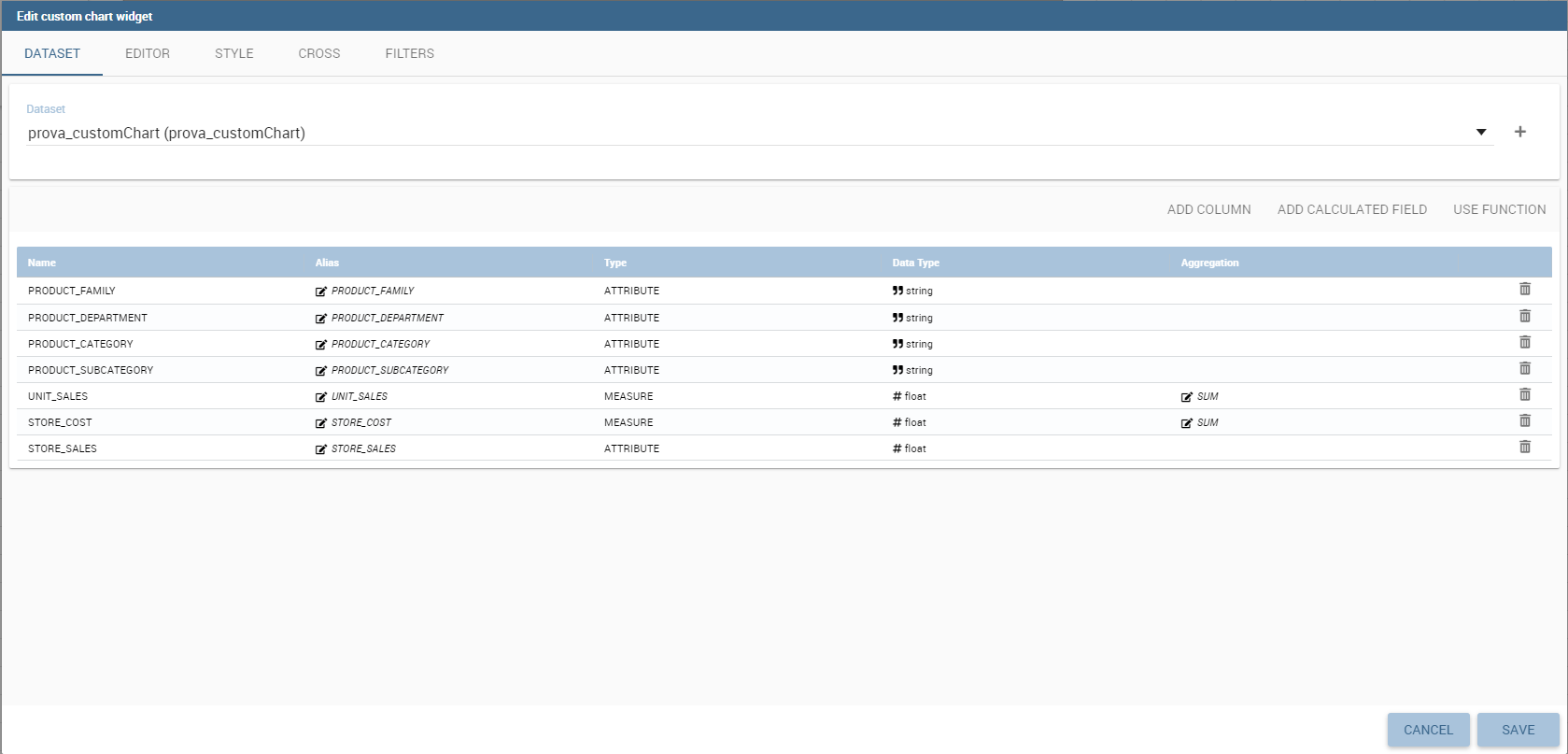The height and width of the screenshot is (754, 1568).
Task: Select the PRODUCT_SUBCATEGORY name cell
Action: (91, 370)
